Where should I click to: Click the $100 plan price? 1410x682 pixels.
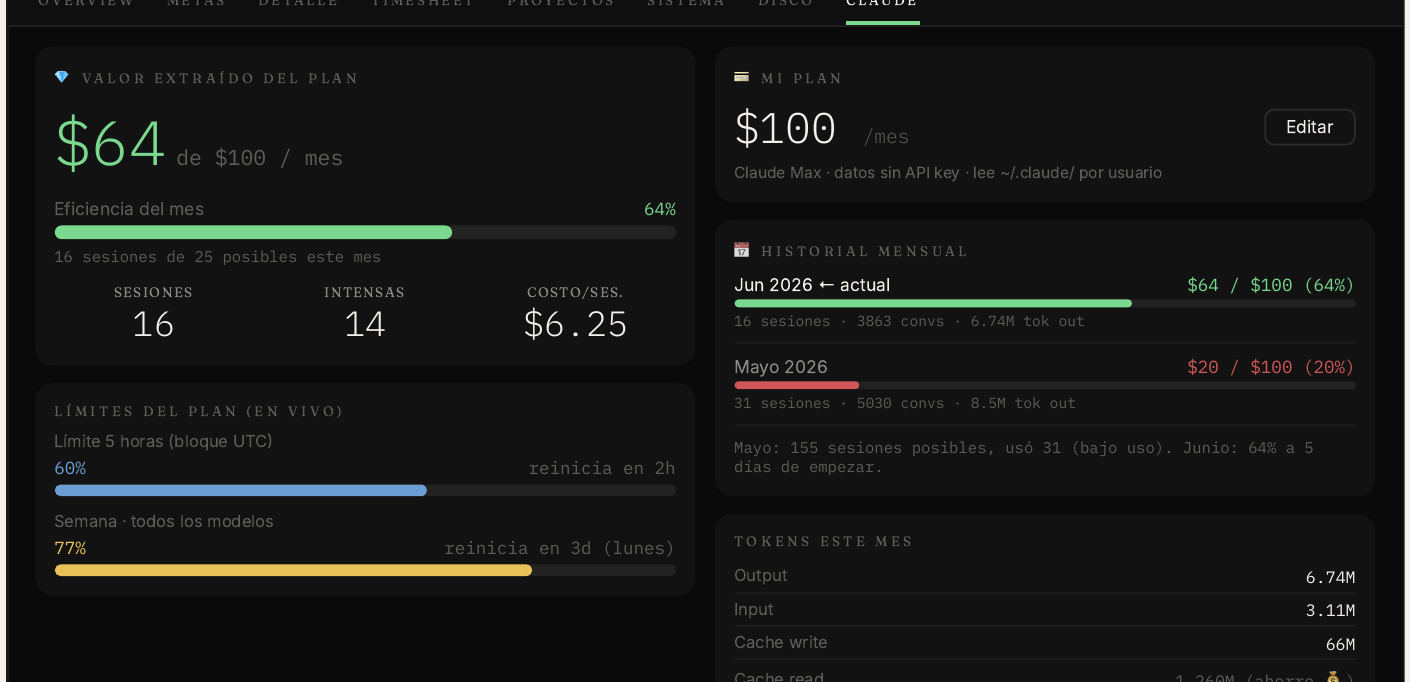click(785, 129)
